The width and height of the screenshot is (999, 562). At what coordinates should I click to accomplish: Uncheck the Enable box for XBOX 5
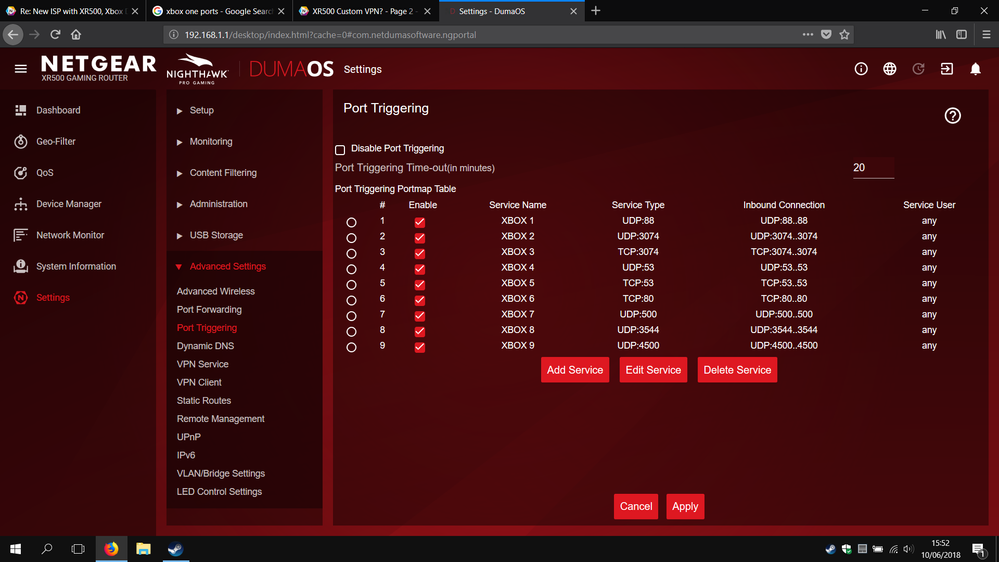point(419,284)
